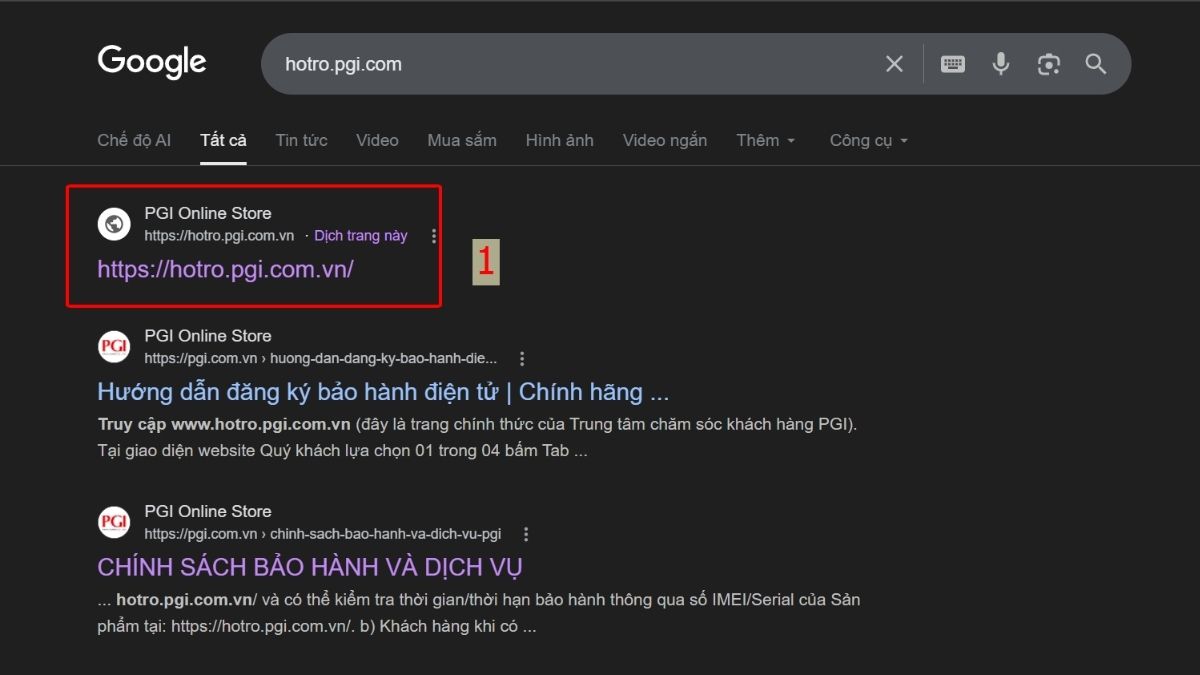Activate voice search with the microphone icon

coord(1000,63)
